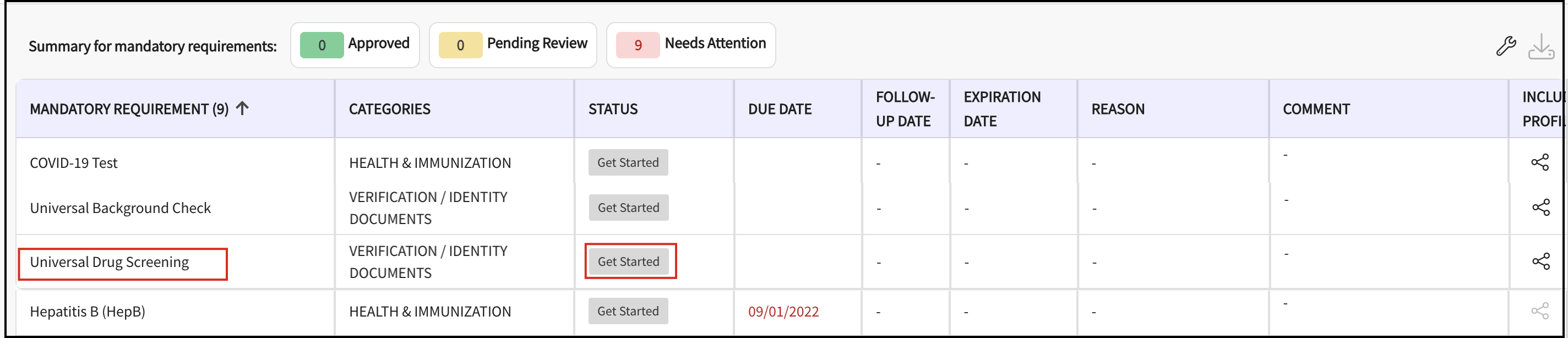Image resolution: width=1568 pixels, height=338 pixels.
Task: Get Started on Universal Background Check
Action: coord(629,208)
